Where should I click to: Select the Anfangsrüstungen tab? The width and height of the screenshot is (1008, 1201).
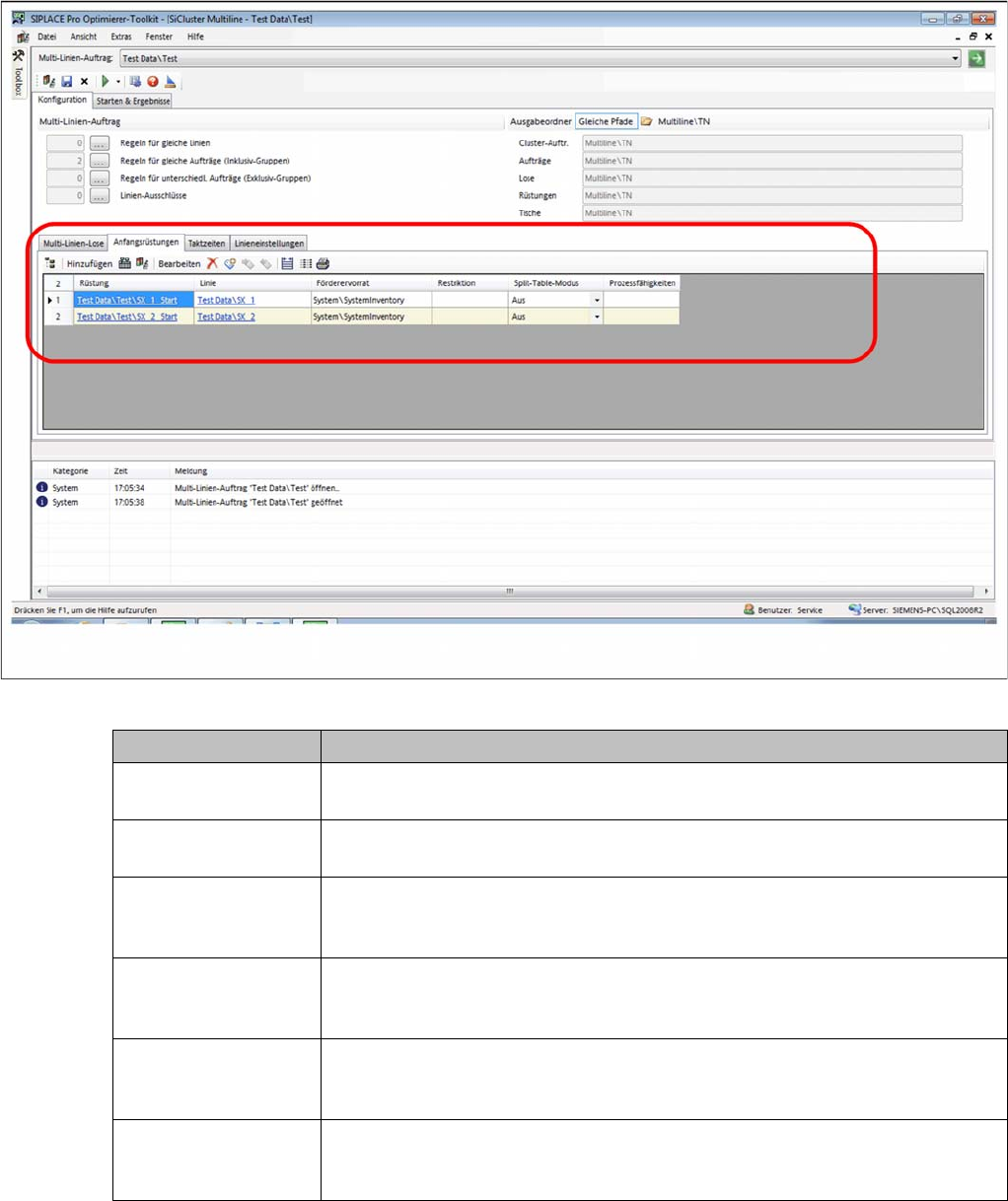146,242
